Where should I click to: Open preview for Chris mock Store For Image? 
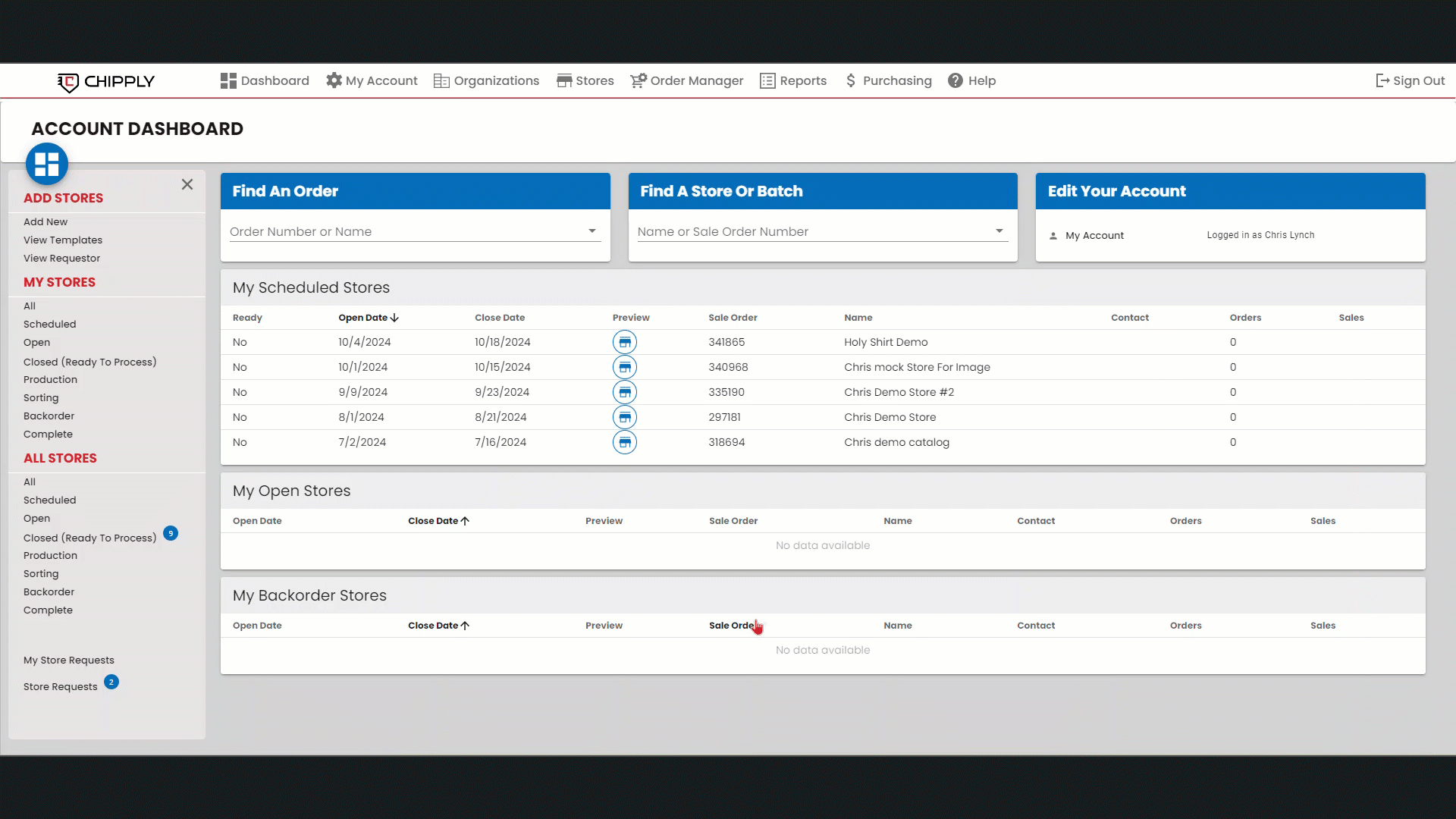coord(624,367)
